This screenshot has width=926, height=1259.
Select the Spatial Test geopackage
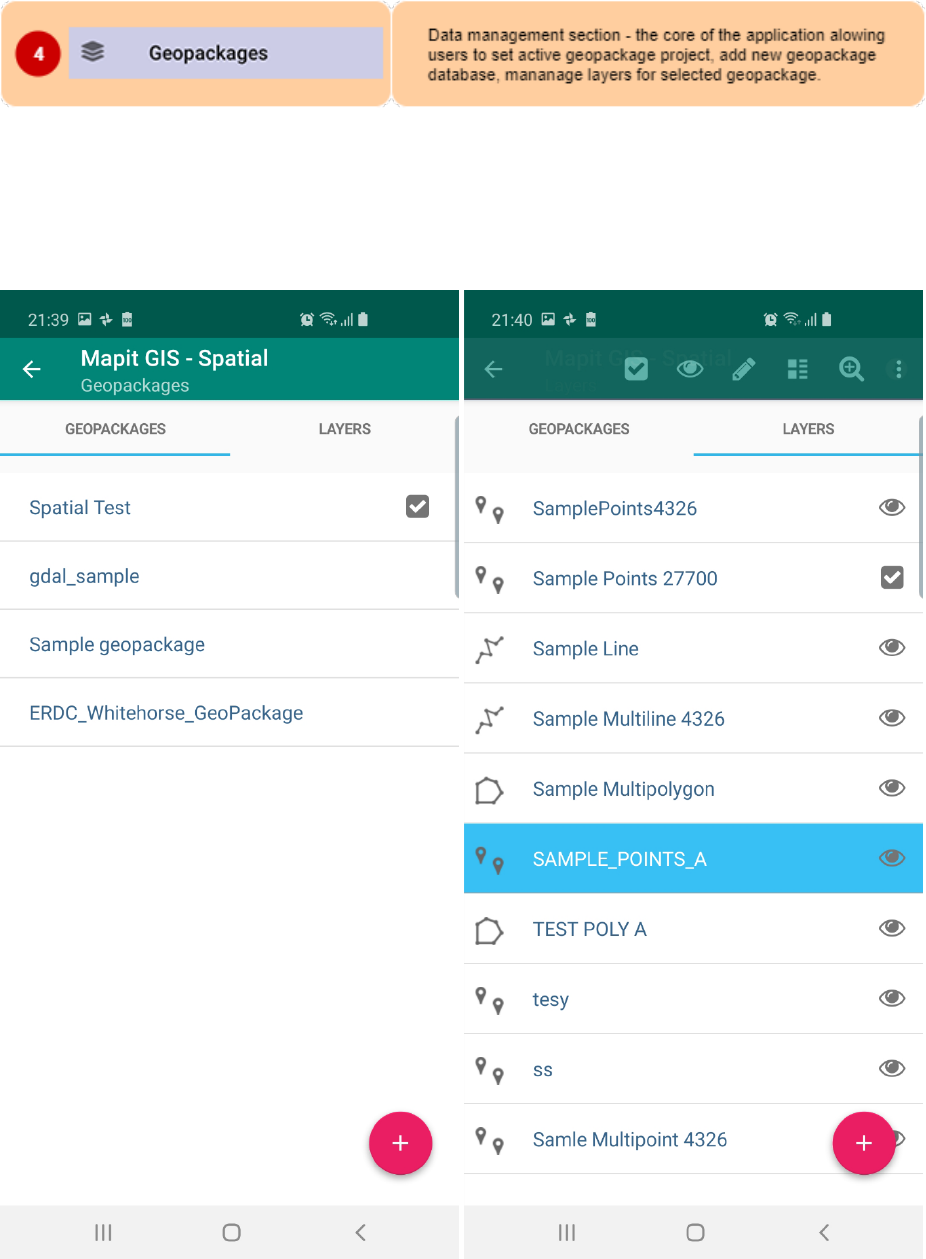(x=80, y=508)
